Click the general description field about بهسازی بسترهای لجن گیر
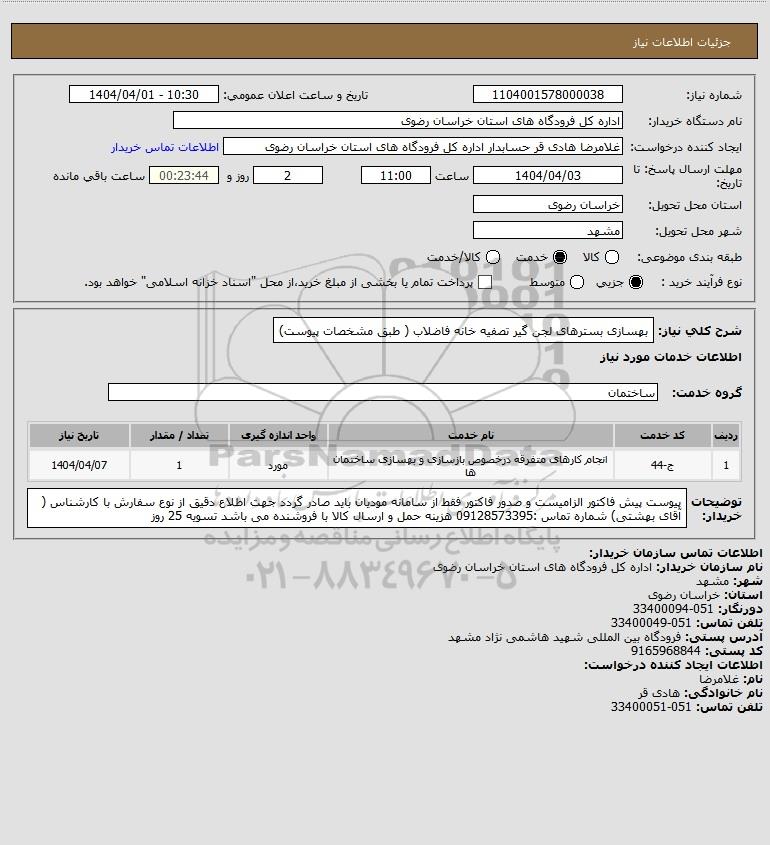The width and height of the screenshot is (770, 845). (463, 330)
